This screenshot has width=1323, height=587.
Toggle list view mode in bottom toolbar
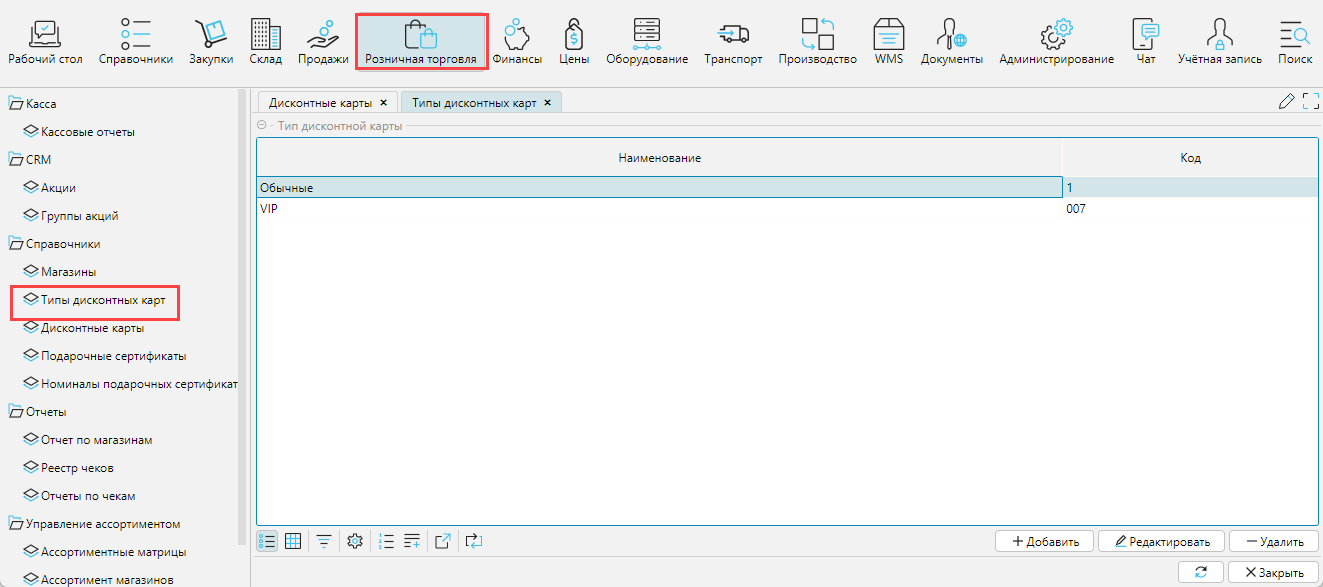click(267, 541)
